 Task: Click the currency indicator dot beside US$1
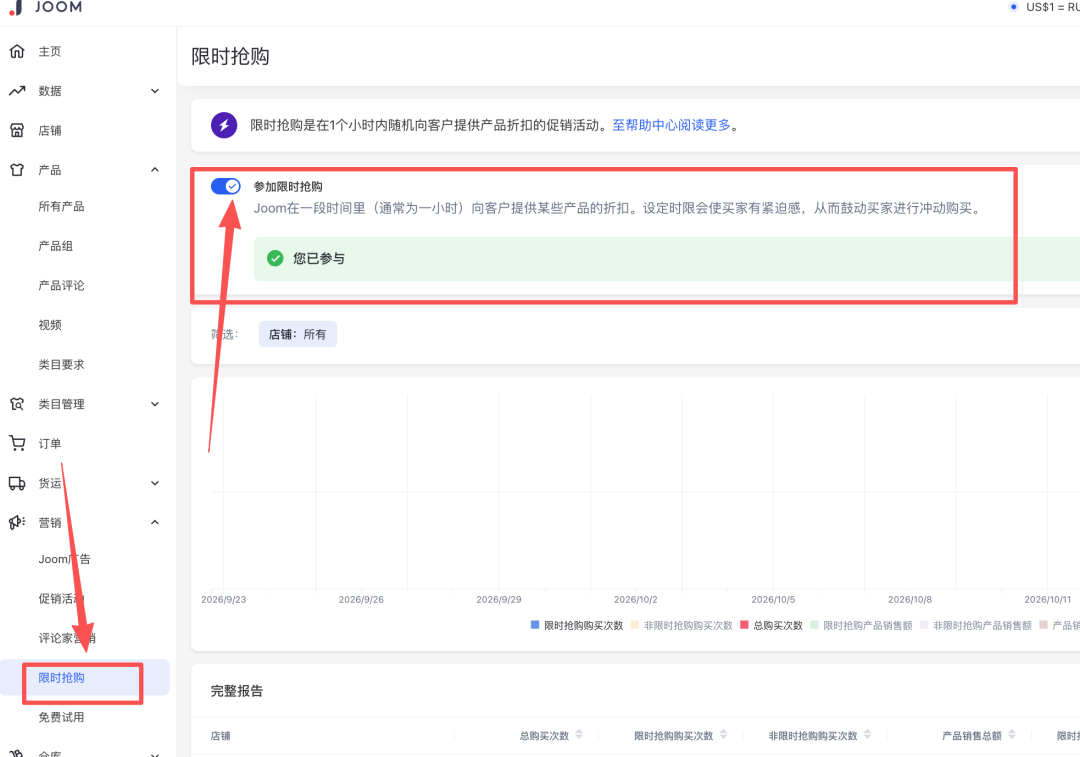click(1013, 7)
